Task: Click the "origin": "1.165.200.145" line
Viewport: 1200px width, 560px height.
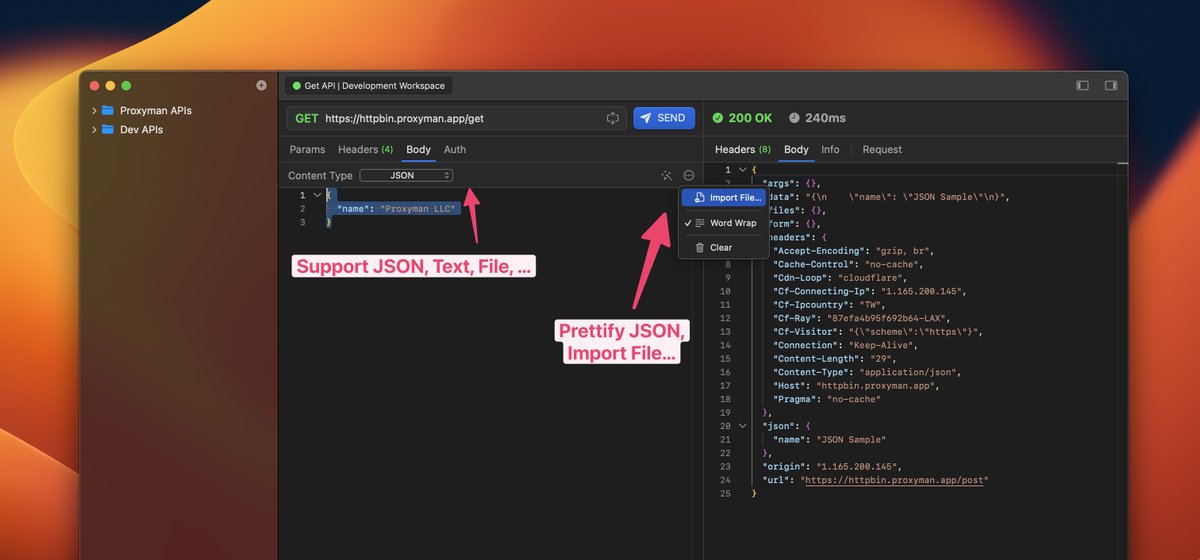Action: (x=831, y=466)
